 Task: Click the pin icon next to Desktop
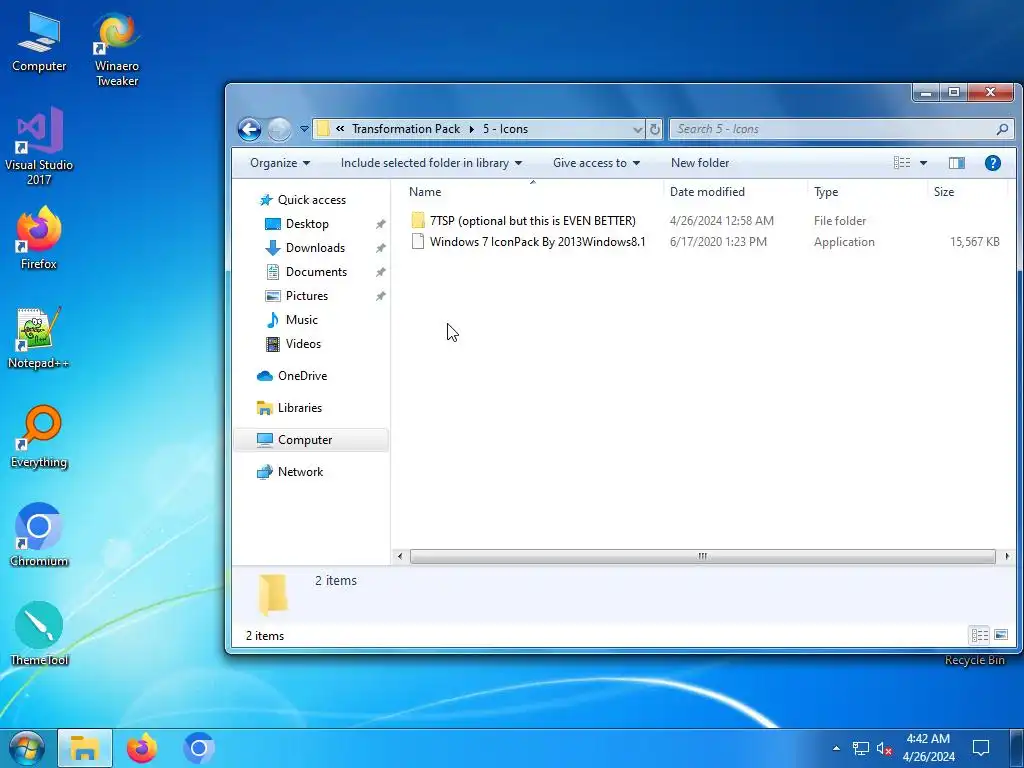coord(380,224)
